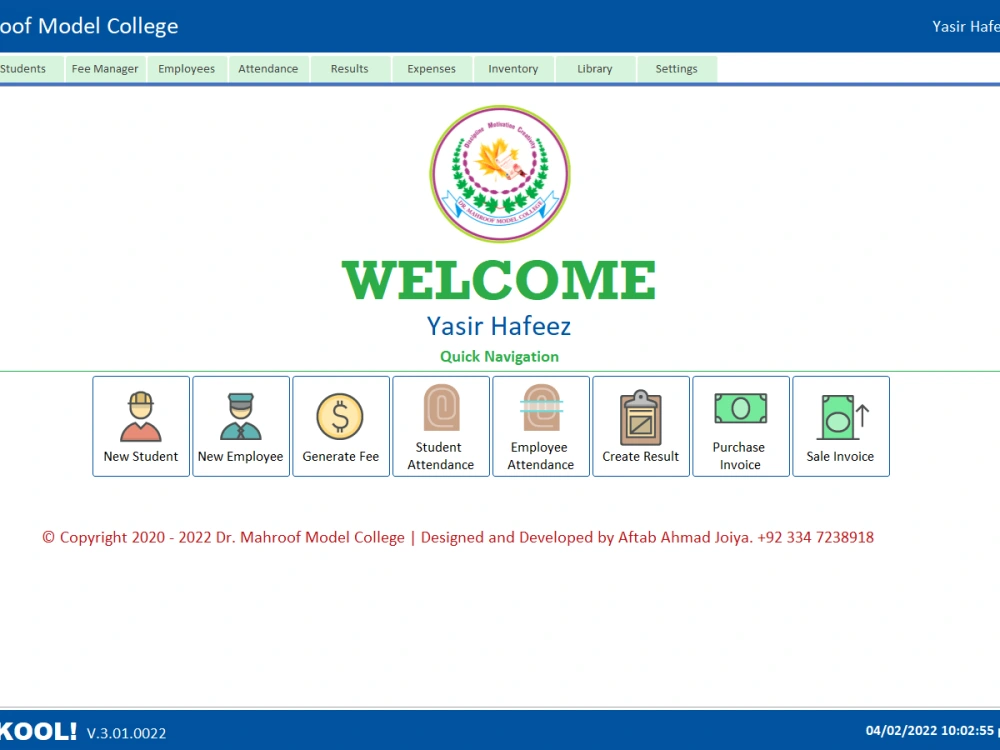This screenshot has height=750, width=1000.
Task: Open the Students tab
Action: tap(25, 68)
